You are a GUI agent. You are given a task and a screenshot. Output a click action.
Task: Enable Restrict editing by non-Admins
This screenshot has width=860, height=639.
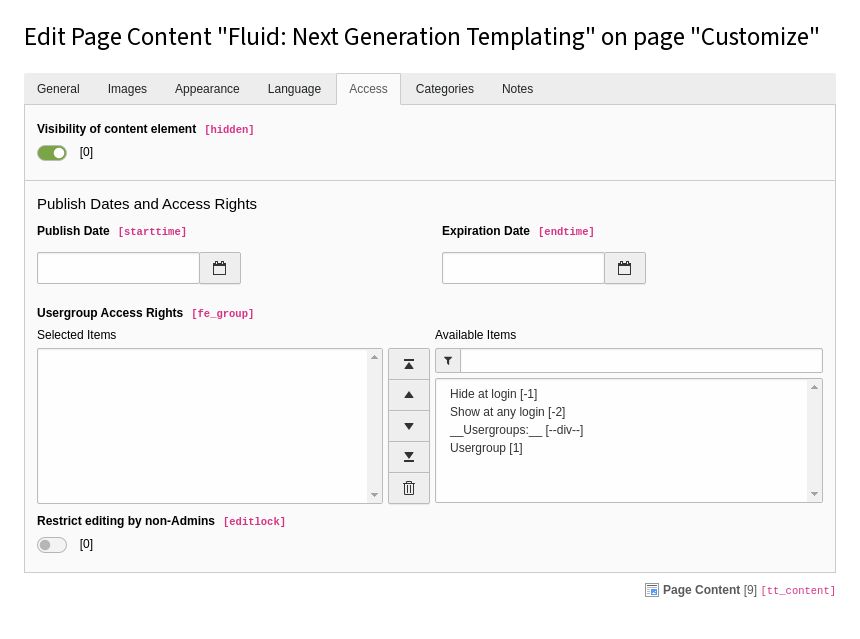click(52, 545)
